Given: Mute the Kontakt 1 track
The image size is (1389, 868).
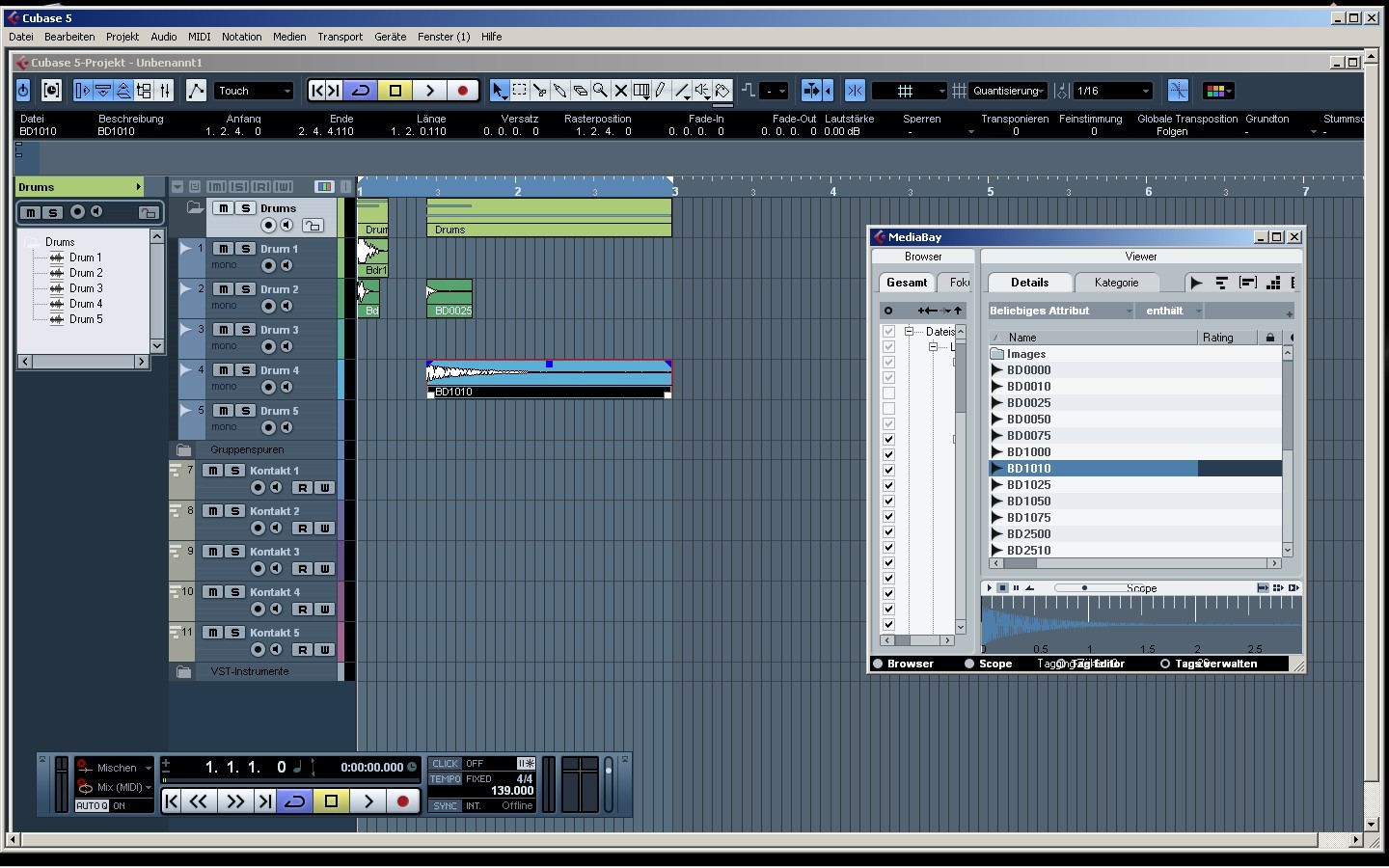Looking at the screenshot, I should [212, 471].
